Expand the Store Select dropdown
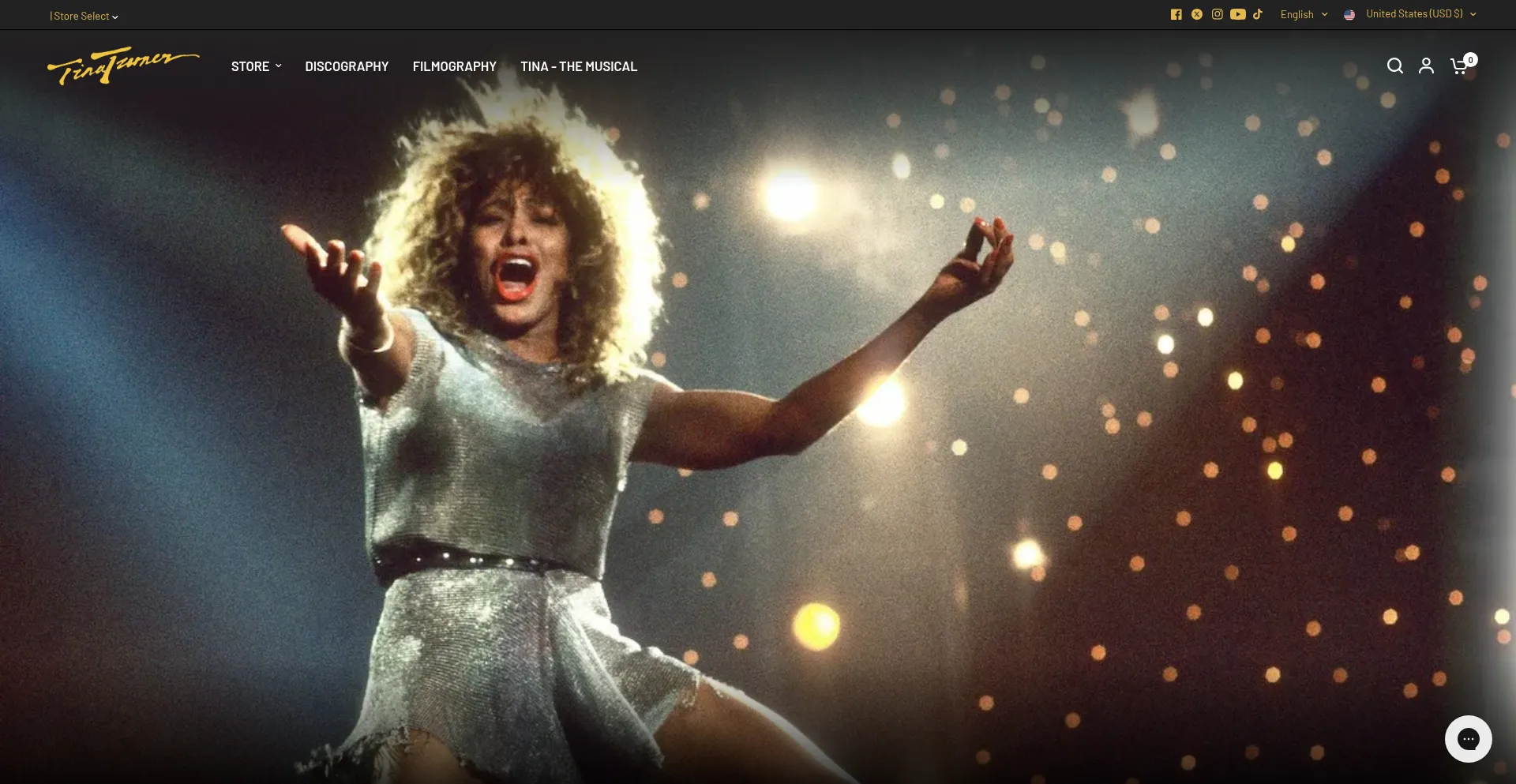 click(x=84, y=16)
